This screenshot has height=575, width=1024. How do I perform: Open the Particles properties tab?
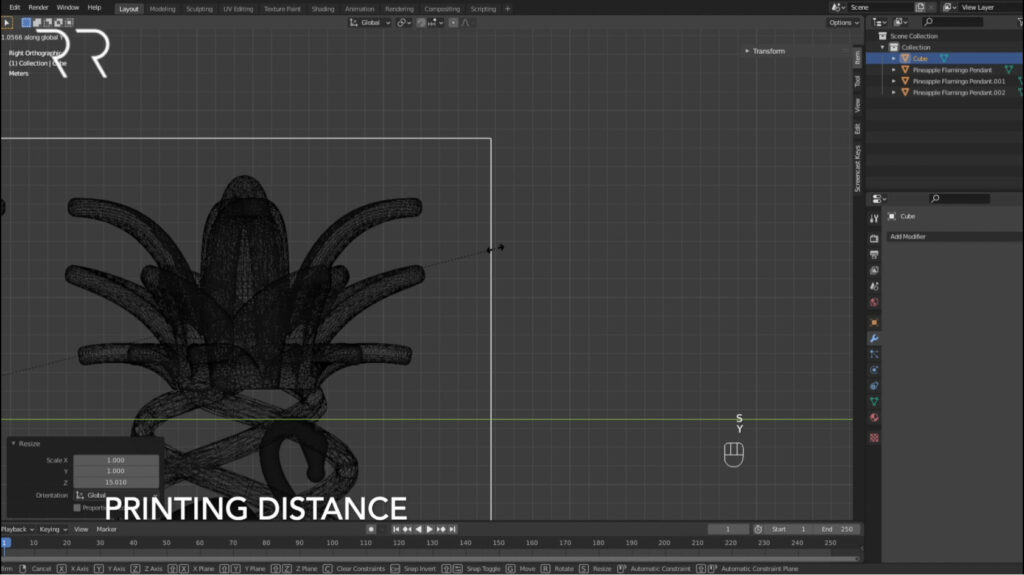[x=874, y=354]
